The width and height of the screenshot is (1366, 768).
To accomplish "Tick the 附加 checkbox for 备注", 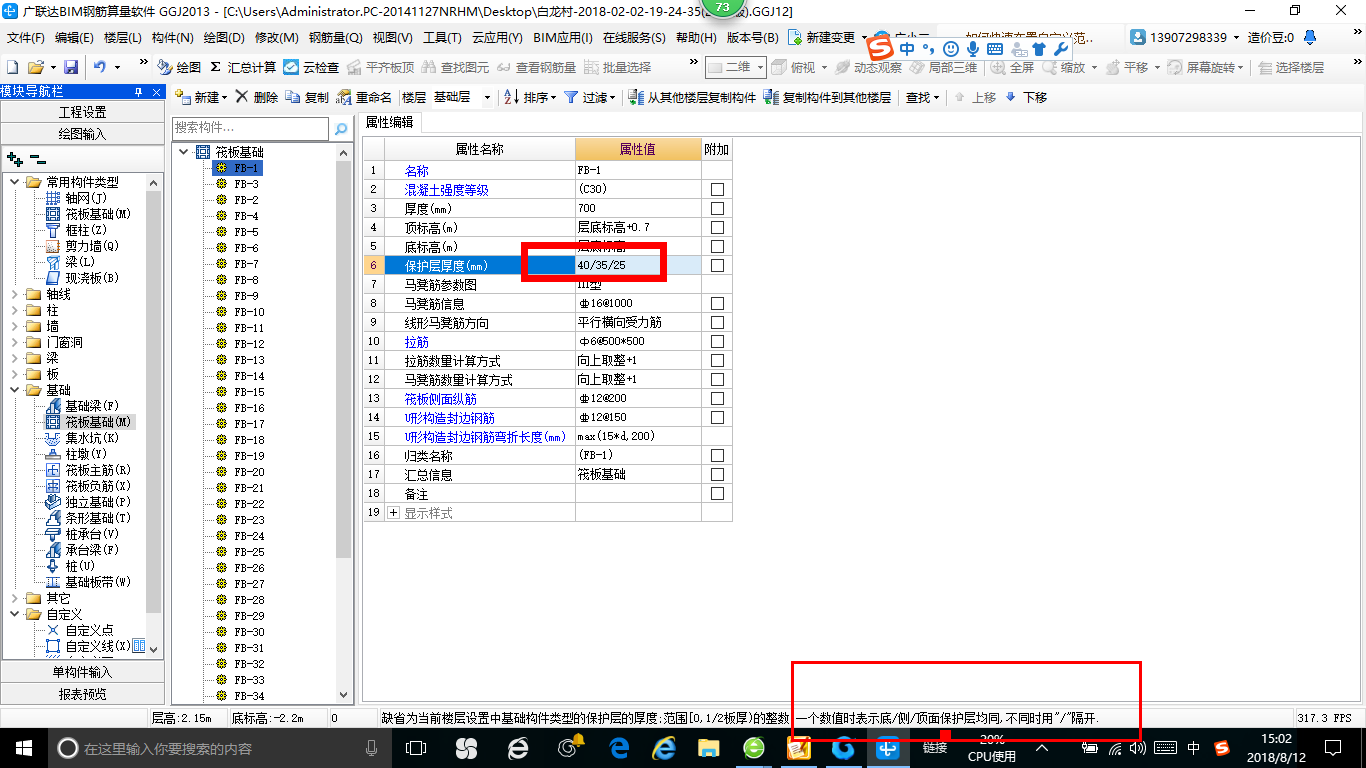I will pyautogui.click(x=717, y=493).
